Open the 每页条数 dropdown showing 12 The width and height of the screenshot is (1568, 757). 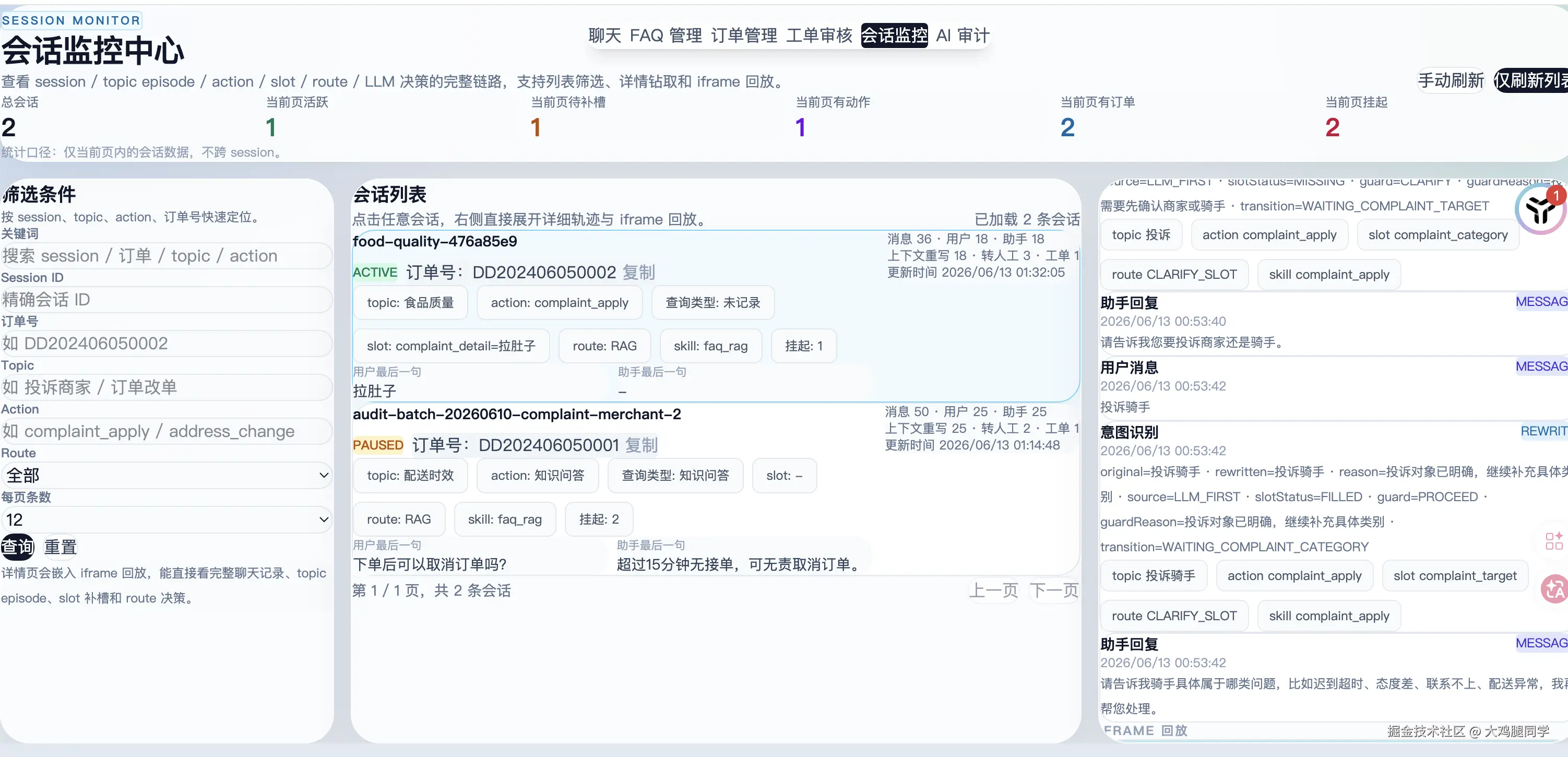(x=167, y=519)
